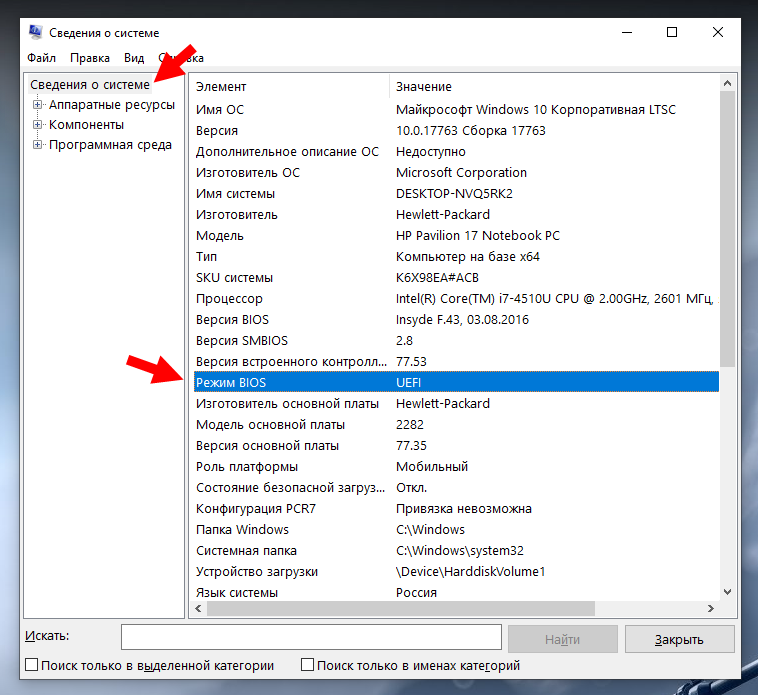This screenshot has height=695, width=758.
Task: Select Аппаратные ресурсы in the tree
Action: [x=112, y=104]
